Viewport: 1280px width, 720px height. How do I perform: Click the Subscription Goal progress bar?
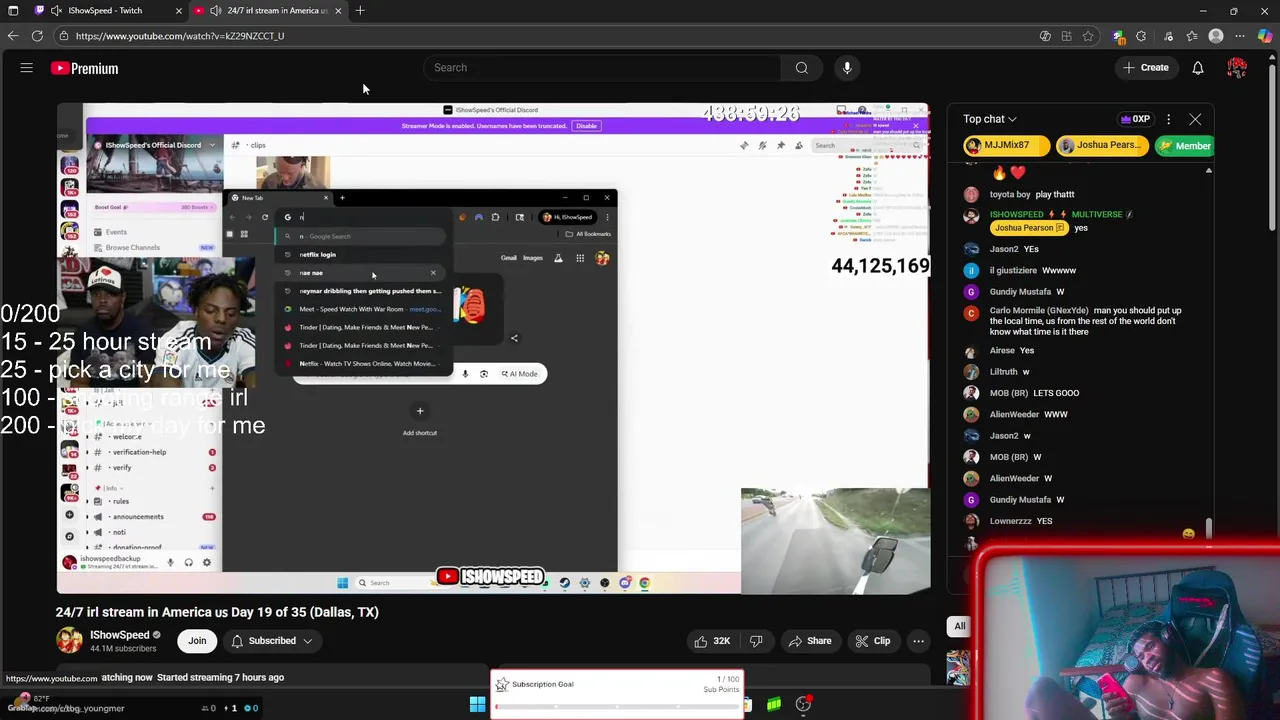click(617, 707)
